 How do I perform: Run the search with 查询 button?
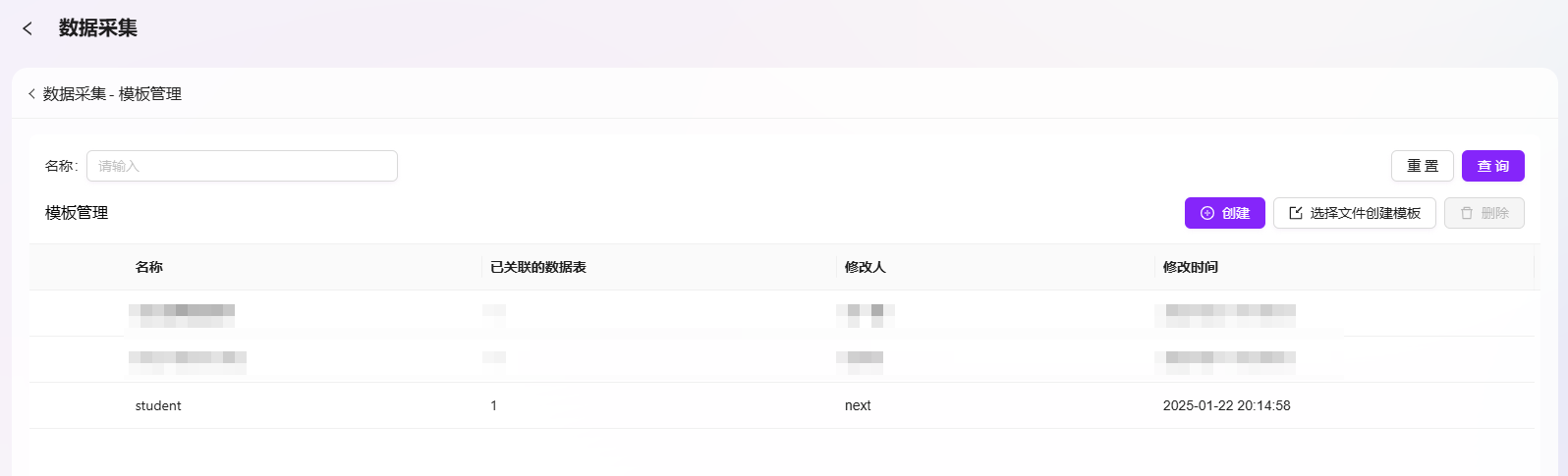pos(1493,166)
